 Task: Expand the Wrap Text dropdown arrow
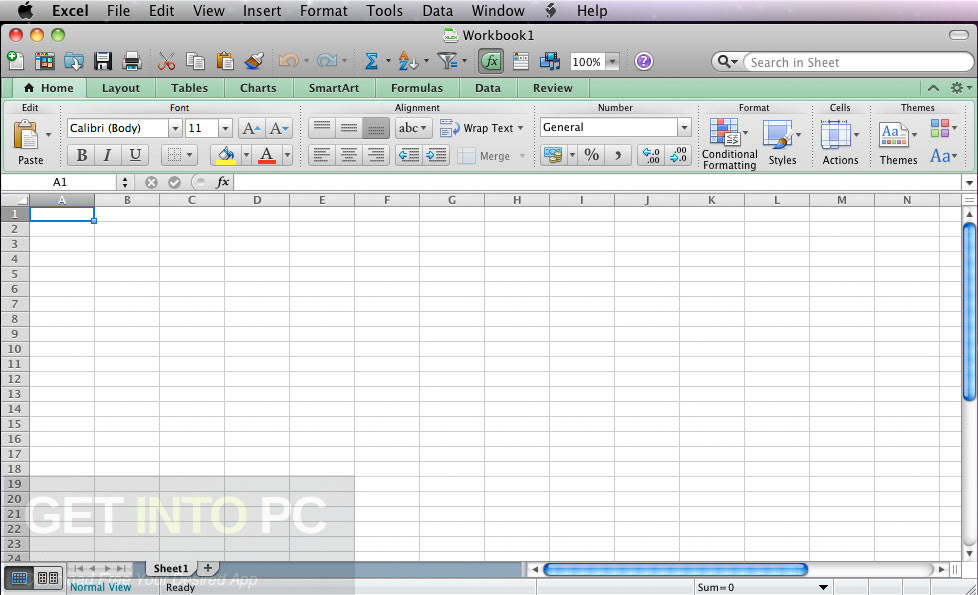click(520, 128)
